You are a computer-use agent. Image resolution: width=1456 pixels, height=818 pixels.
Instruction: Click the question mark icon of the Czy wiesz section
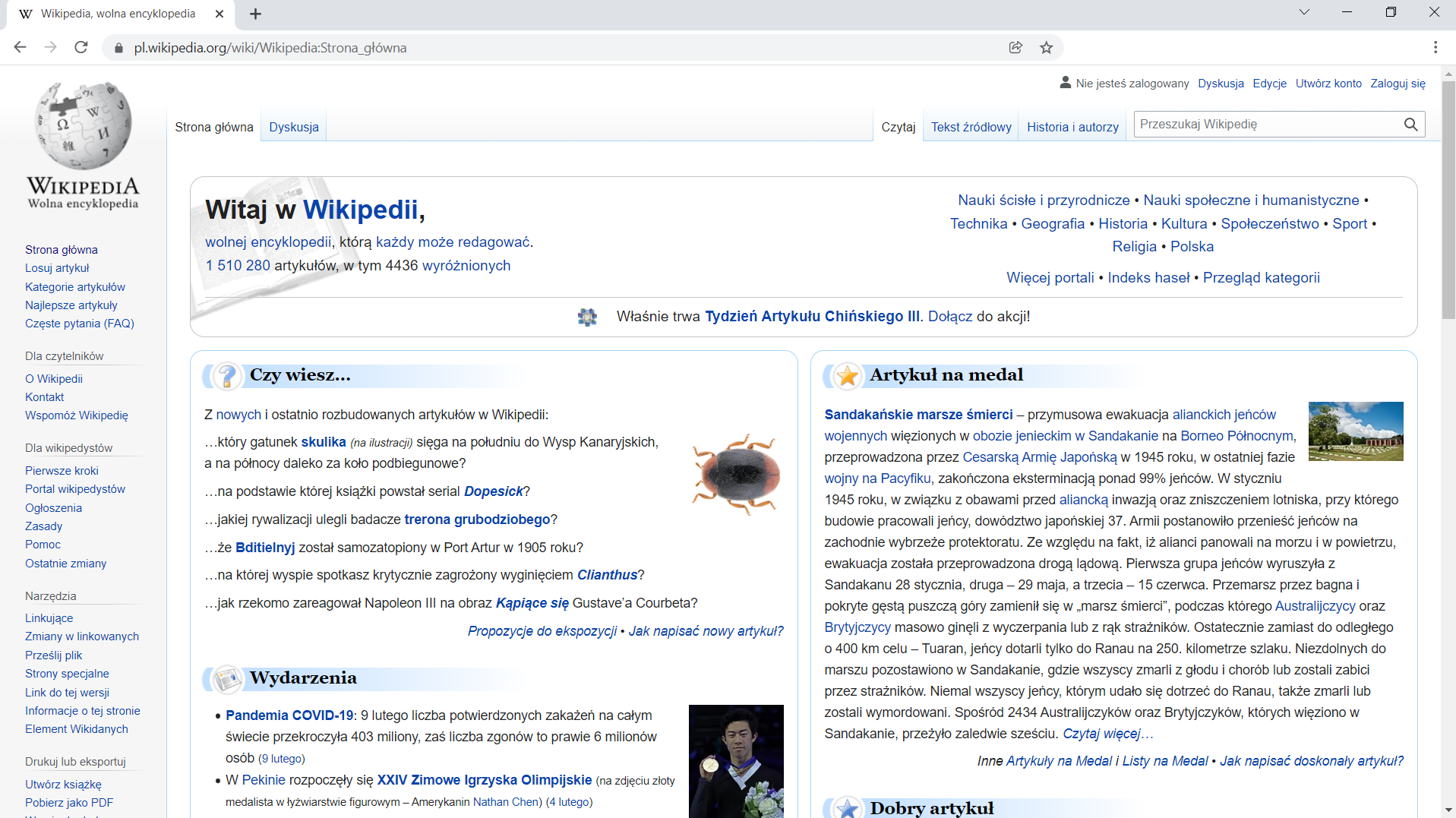pyautogui.click(x=227, y=374)
